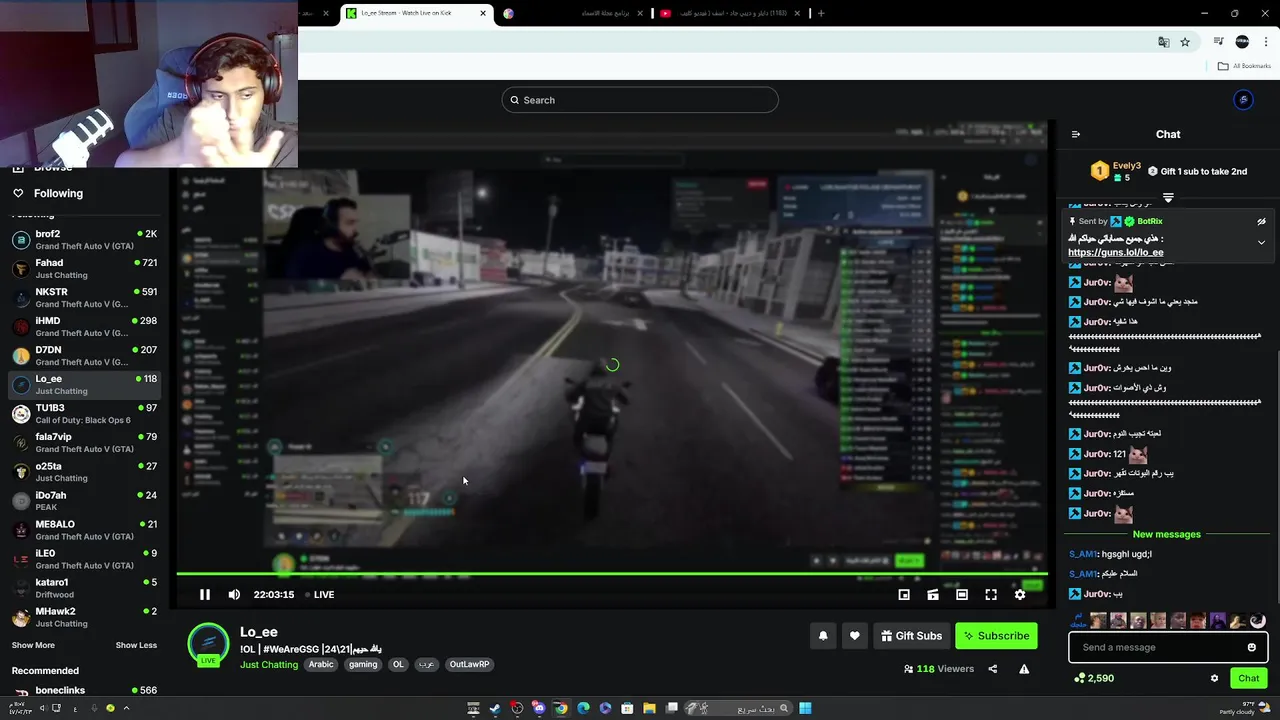Select the Arabic tag
This screenshot has height=720, width=1280.
click(321, 664)
